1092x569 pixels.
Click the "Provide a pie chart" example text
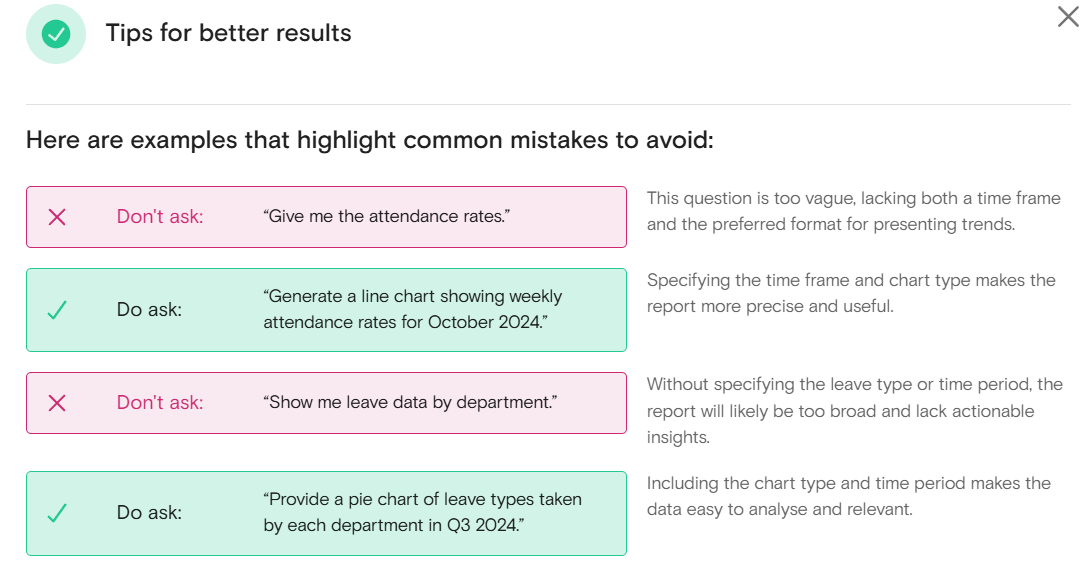(422, 512)
